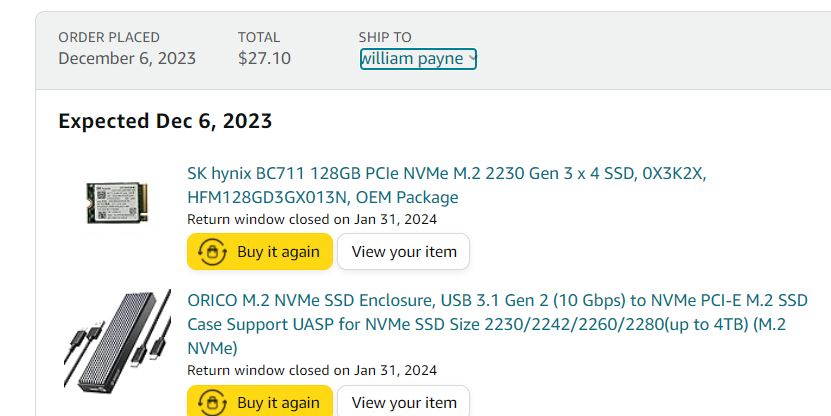Click the reorder cart icon for SK hynix SSD
Image resolution: width=831 pixels, height=416 pixels.
pos(212,252)
